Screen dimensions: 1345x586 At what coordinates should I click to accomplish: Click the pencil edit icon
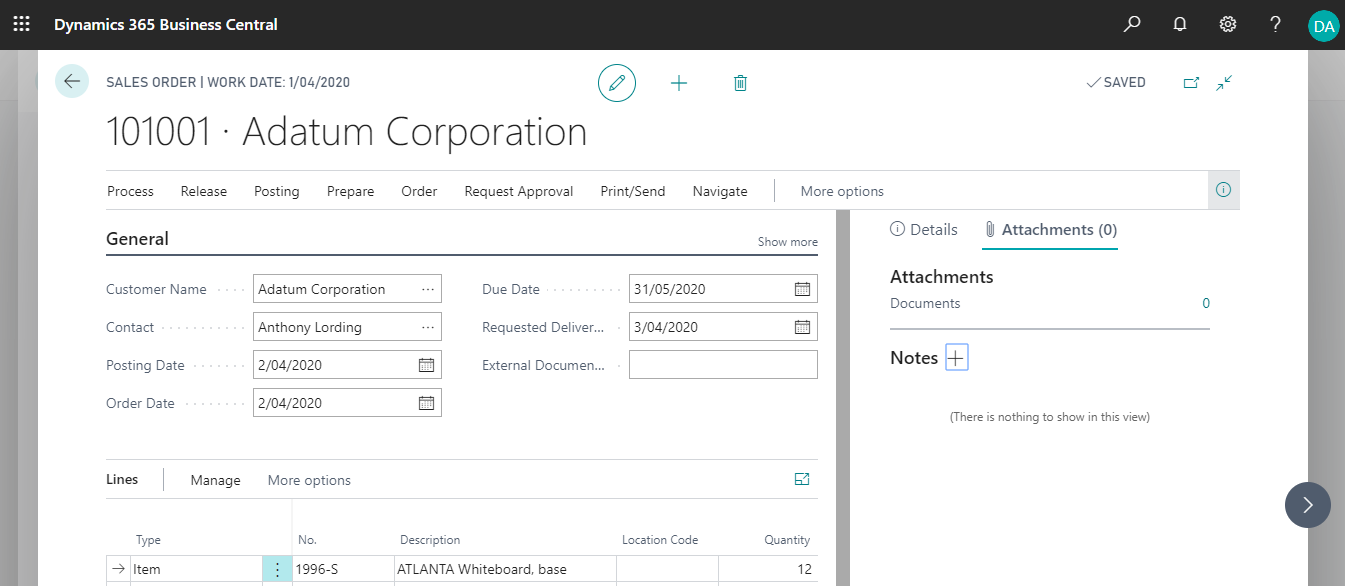point(617,83)
